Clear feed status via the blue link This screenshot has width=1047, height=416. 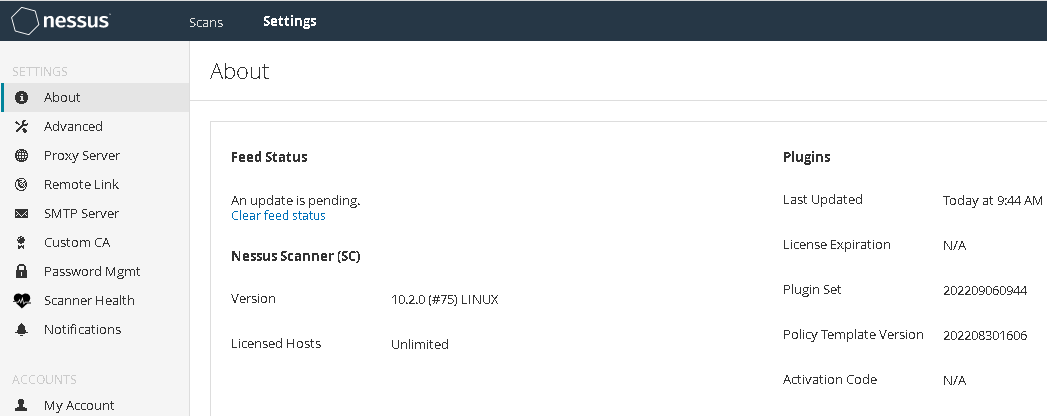(x=278, y=216)
